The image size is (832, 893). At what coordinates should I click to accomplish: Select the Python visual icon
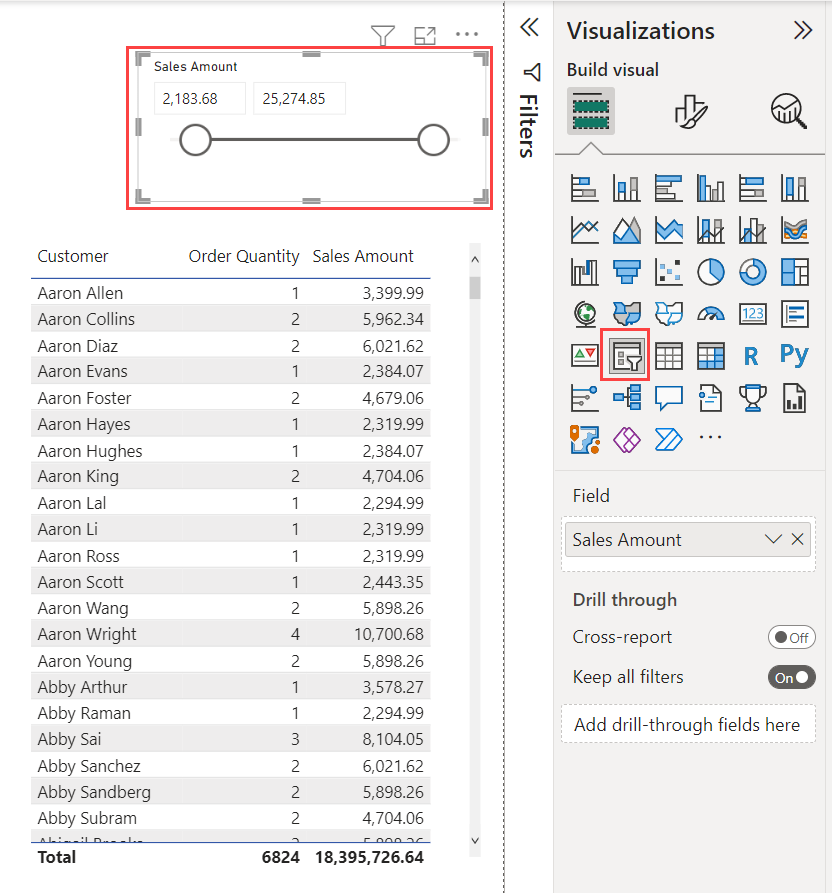pos(793,355)
